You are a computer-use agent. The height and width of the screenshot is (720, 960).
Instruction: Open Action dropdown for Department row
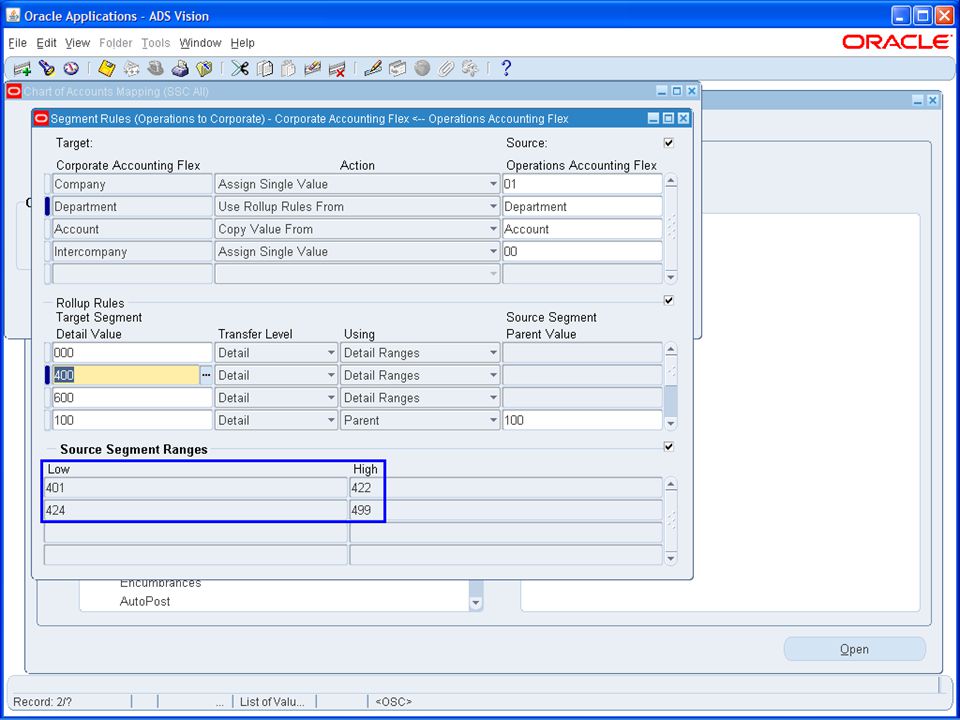tap(493, 207)
